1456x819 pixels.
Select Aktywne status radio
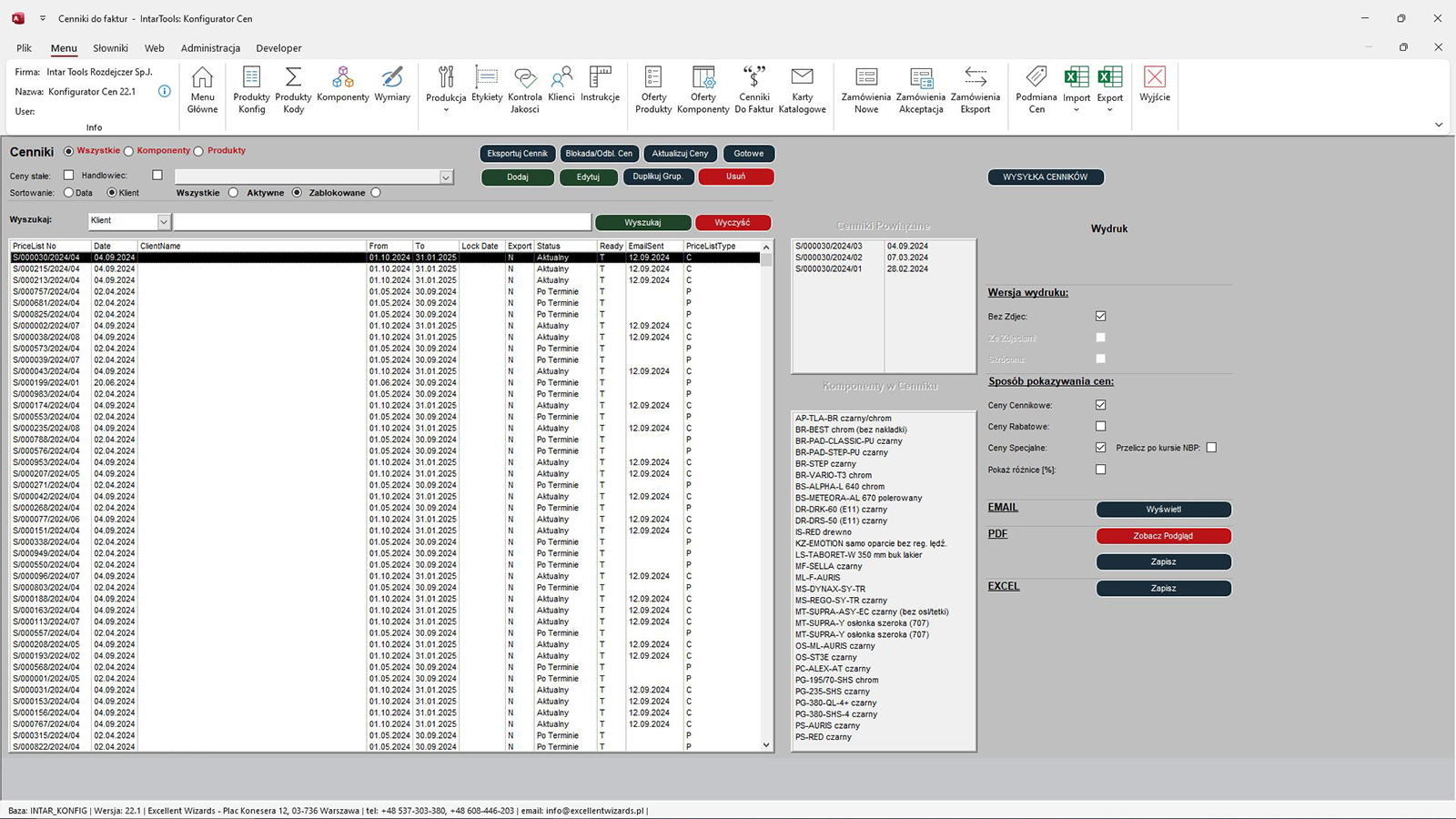297,193
